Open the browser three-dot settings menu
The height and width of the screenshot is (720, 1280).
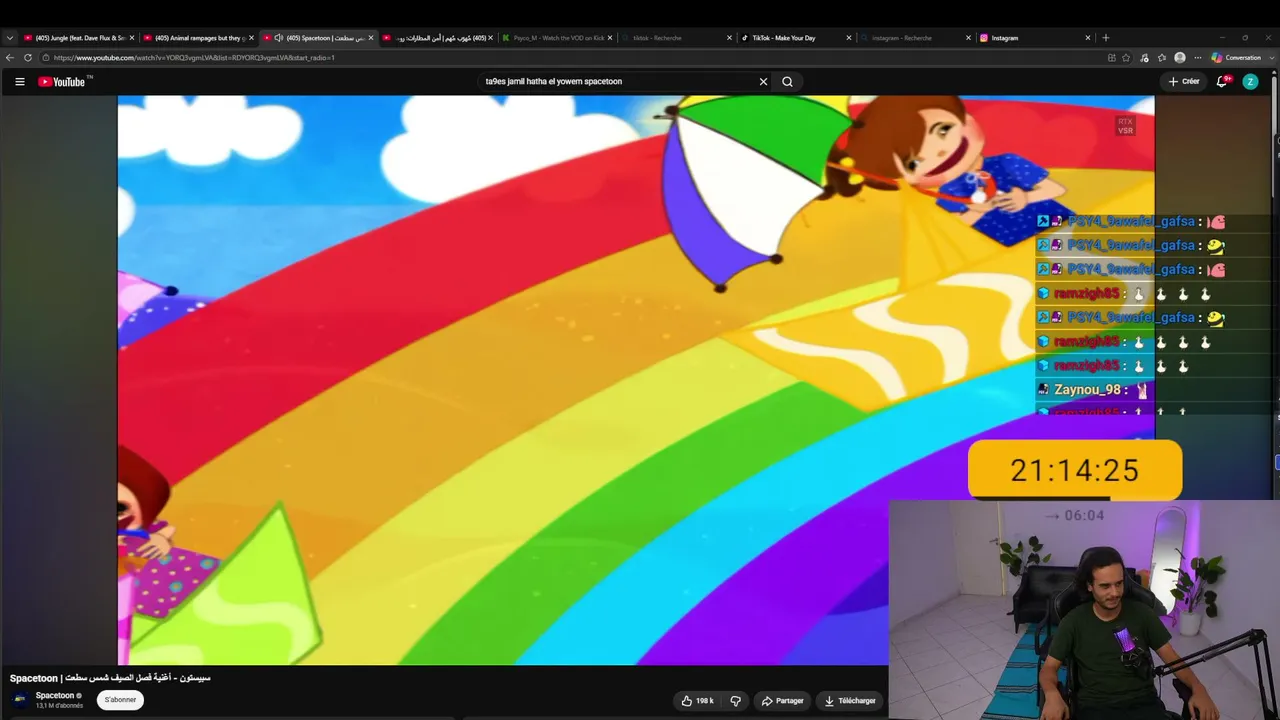pyautogui.click(x=1198, y=58)
